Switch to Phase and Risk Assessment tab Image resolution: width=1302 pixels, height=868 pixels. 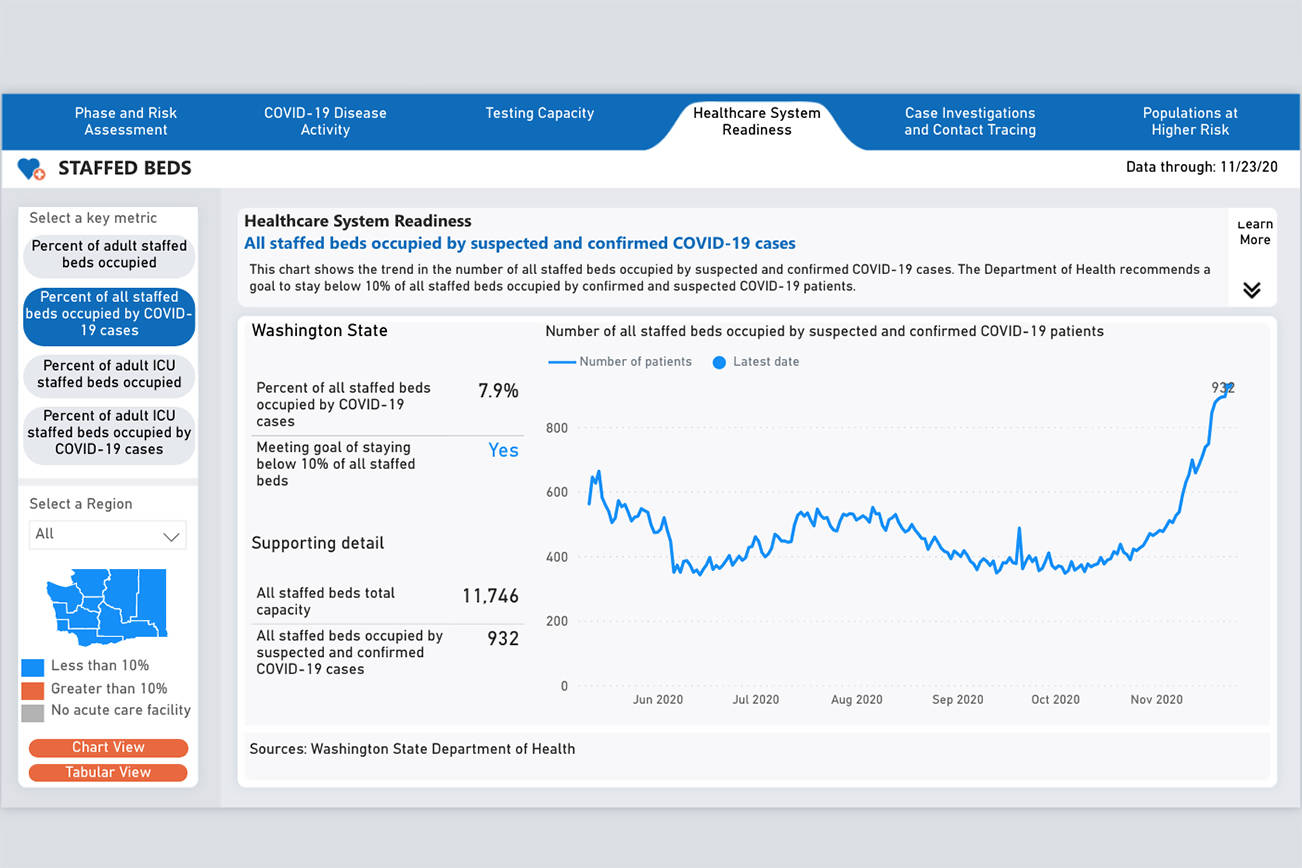tap(125, 121)
